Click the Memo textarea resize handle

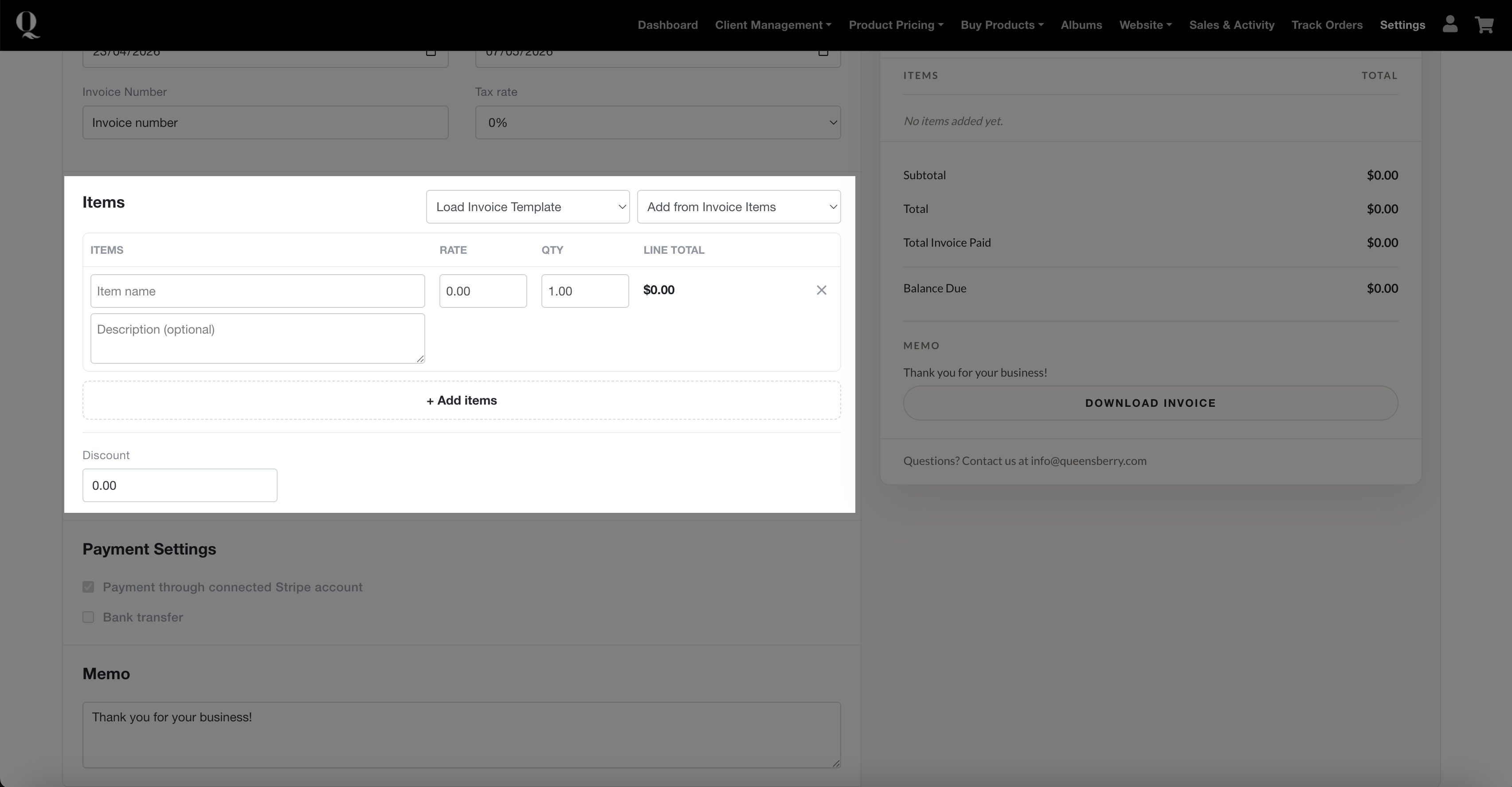click(835, 763)
